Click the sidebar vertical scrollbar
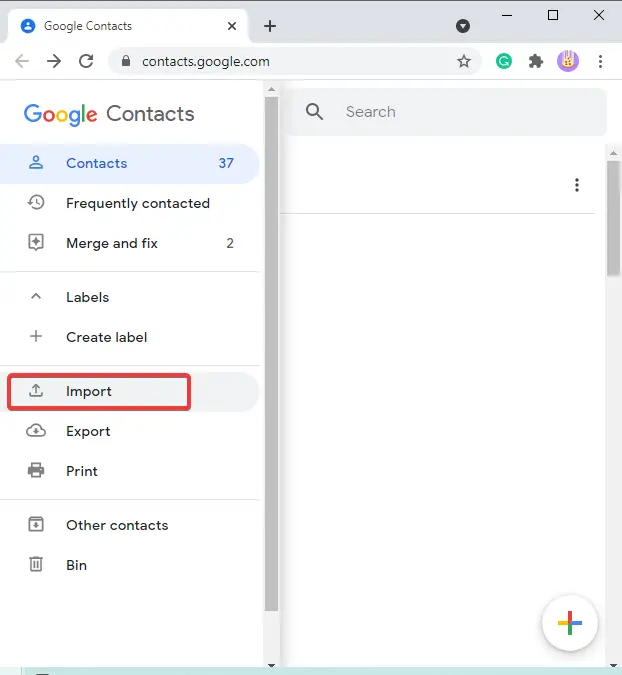The width and height of the screenshot is (622, 675). pyautogui.click(x=271, y=354)
